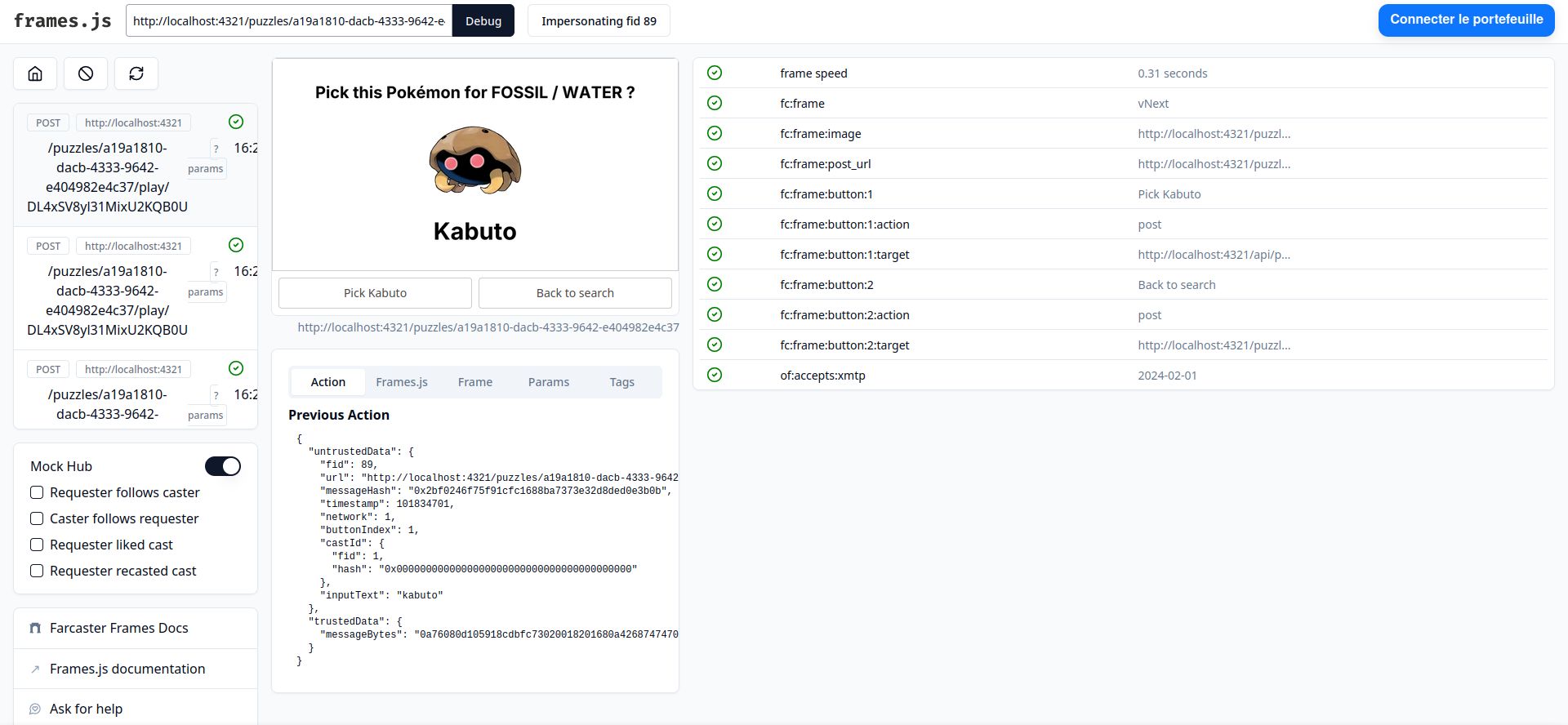The height and width of the screenshot is (725, 1568).
Task: Switch to the Frames.js tab
Action: click(x=402, y=382)
